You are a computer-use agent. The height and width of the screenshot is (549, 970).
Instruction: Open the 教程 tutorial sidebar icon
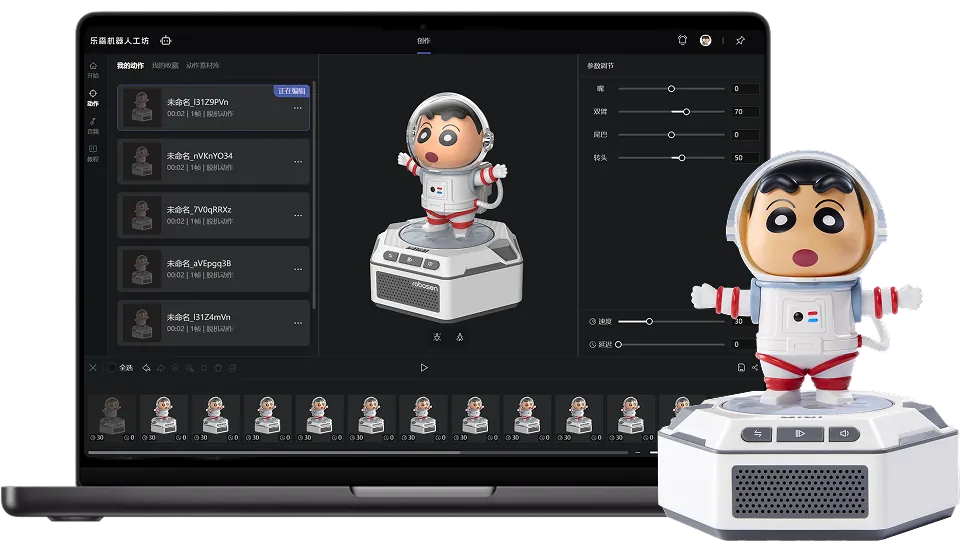(93, 153)
